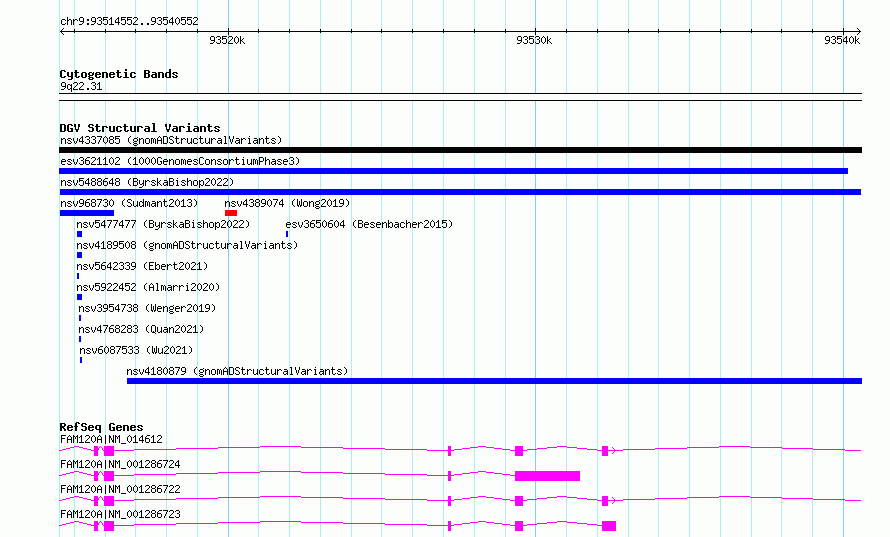The height and width of the screenshot is (537, 890).
Task: Click the chr9:93514552..93540552 coordinate label
Action: 129,22
